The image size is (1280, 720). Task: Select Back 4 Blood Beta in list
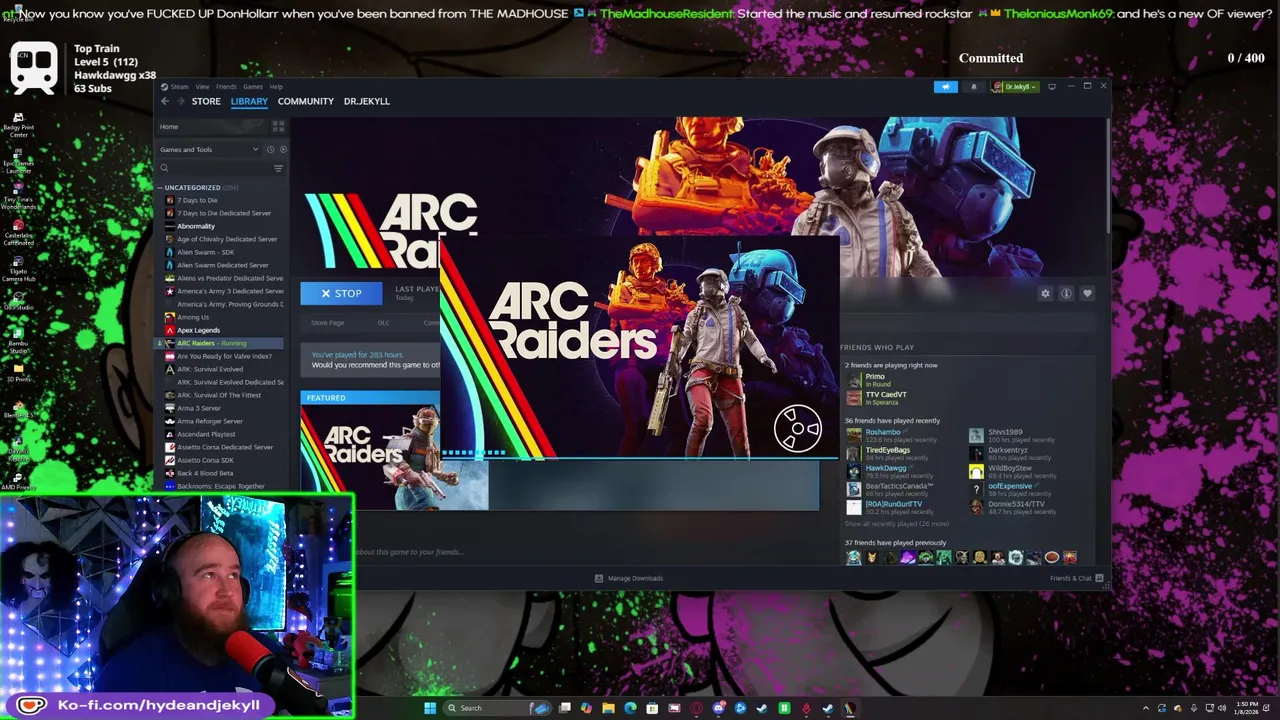click(205, 473)
